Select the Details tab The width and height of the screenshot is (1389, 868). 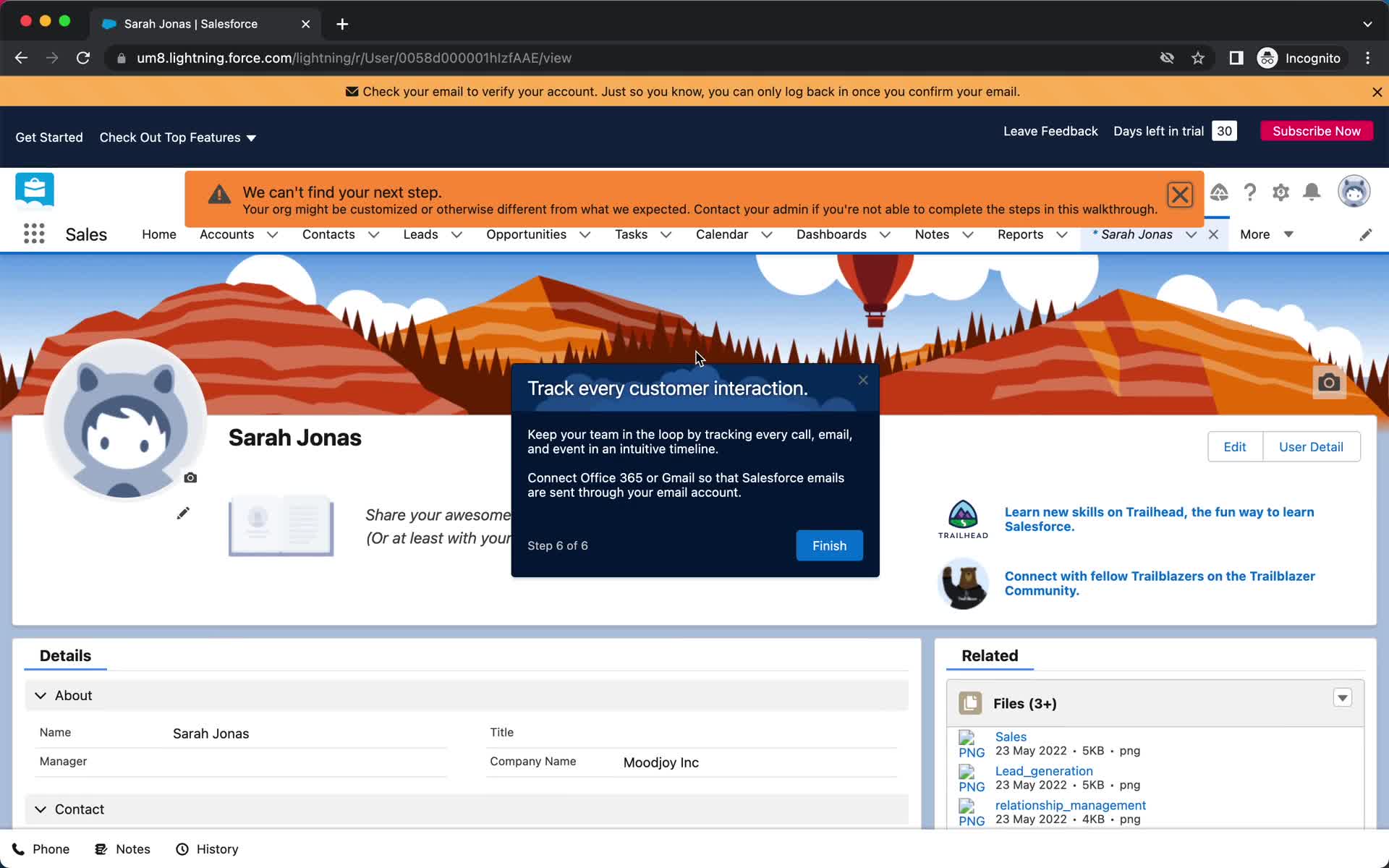(x=65, y=655)
